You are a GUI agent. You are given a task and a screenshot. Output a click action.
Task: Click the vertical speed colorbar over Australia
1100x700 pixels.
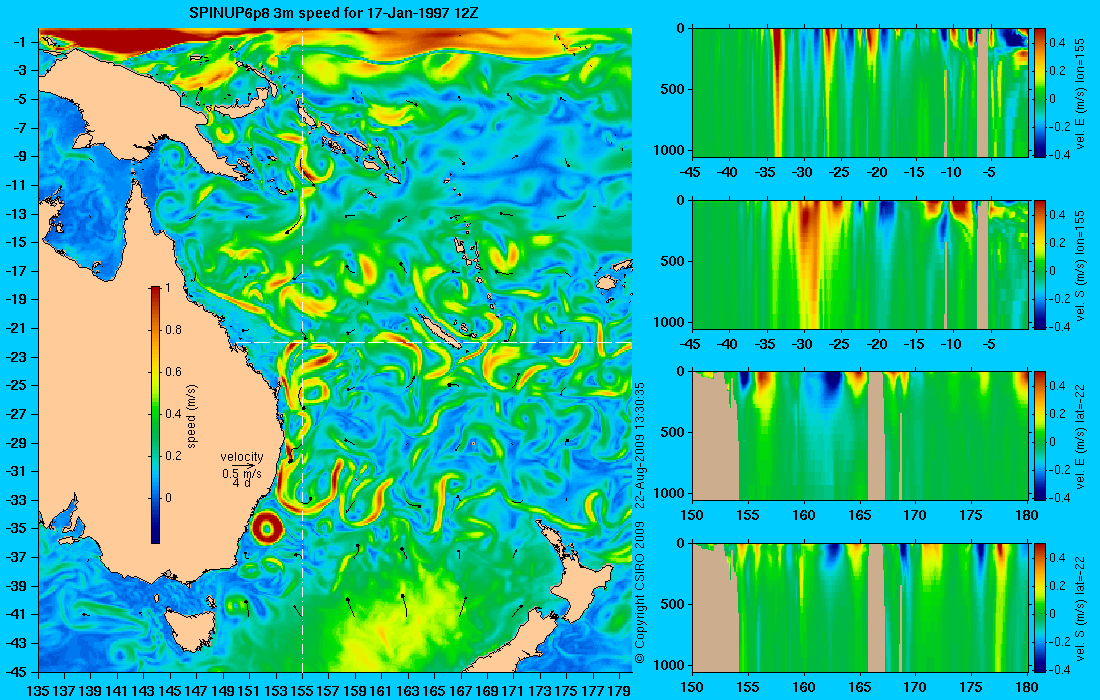coord(155,415)
